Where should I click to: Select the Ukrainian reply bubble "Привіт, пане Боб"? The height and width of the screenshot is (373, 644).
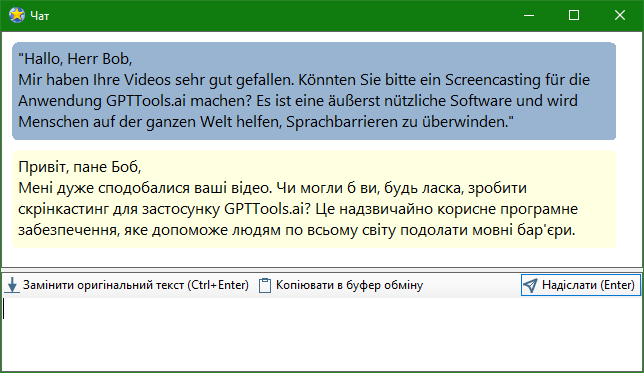[314, 199]
